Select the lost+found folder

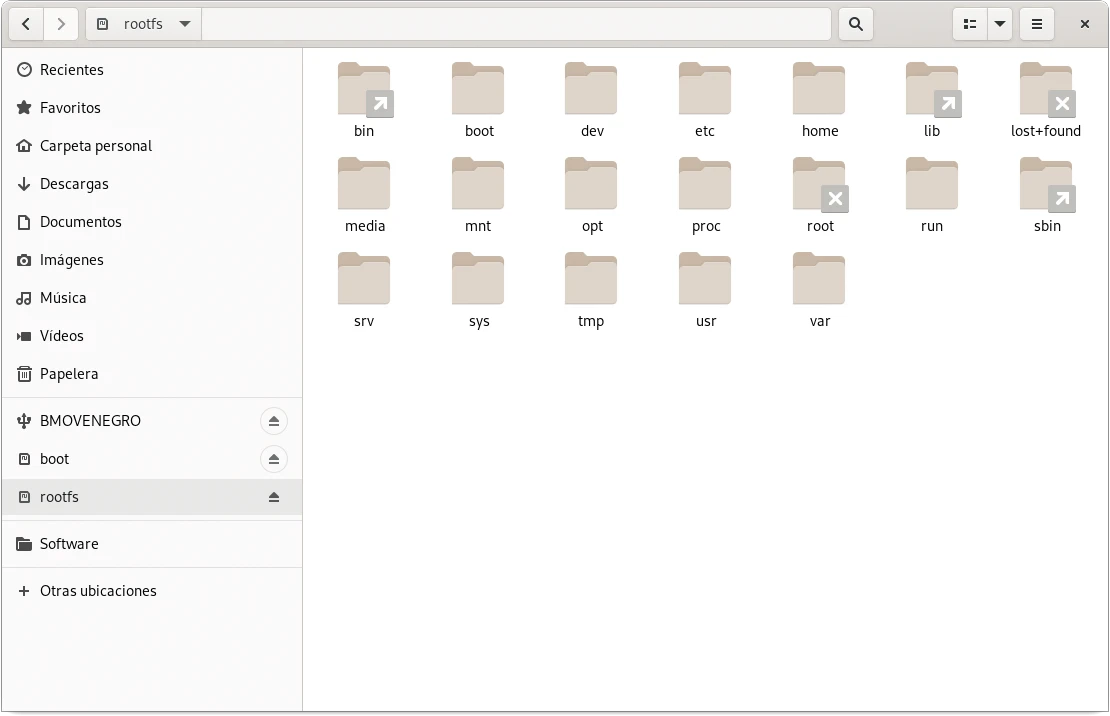[x=1045, y=90]
